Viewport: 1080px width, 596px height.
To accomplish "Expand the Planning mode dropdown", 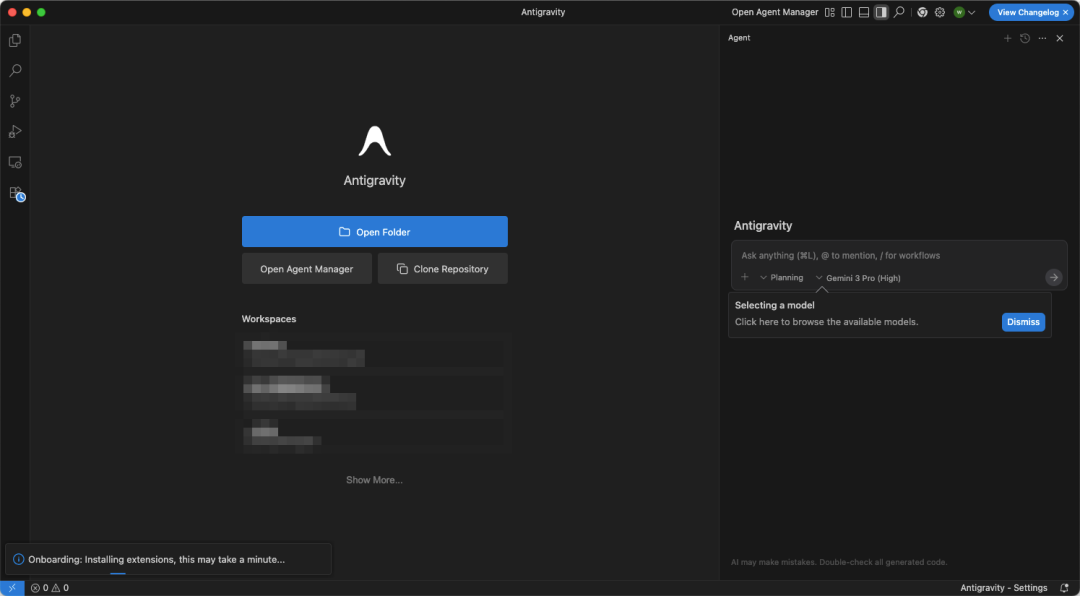I will (x=783, y=277).
